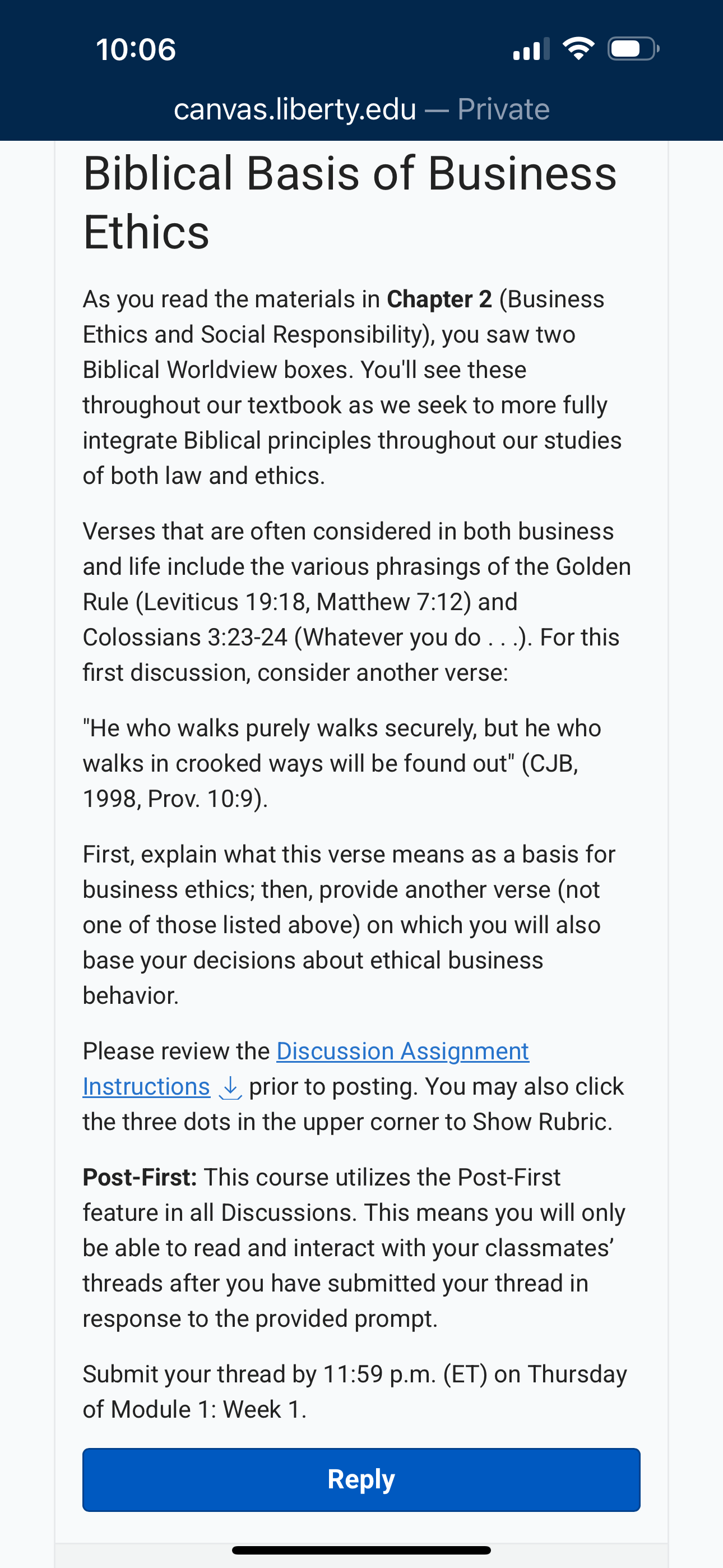
Task: Click the Golden Rule verses paragraph
Action: tap(356, 601)
